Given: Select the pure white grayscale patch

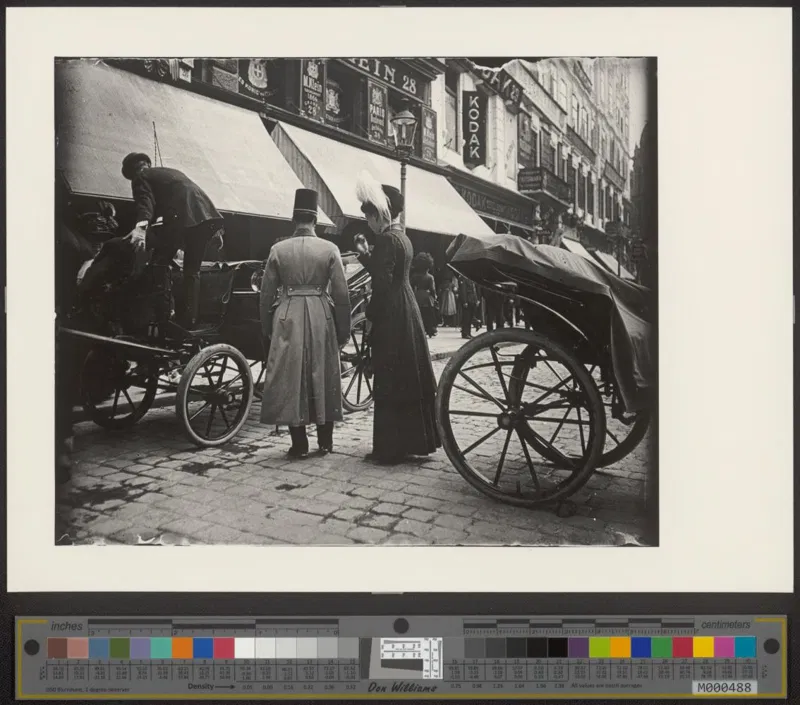Looking at the screenshot, I should 244,648.
